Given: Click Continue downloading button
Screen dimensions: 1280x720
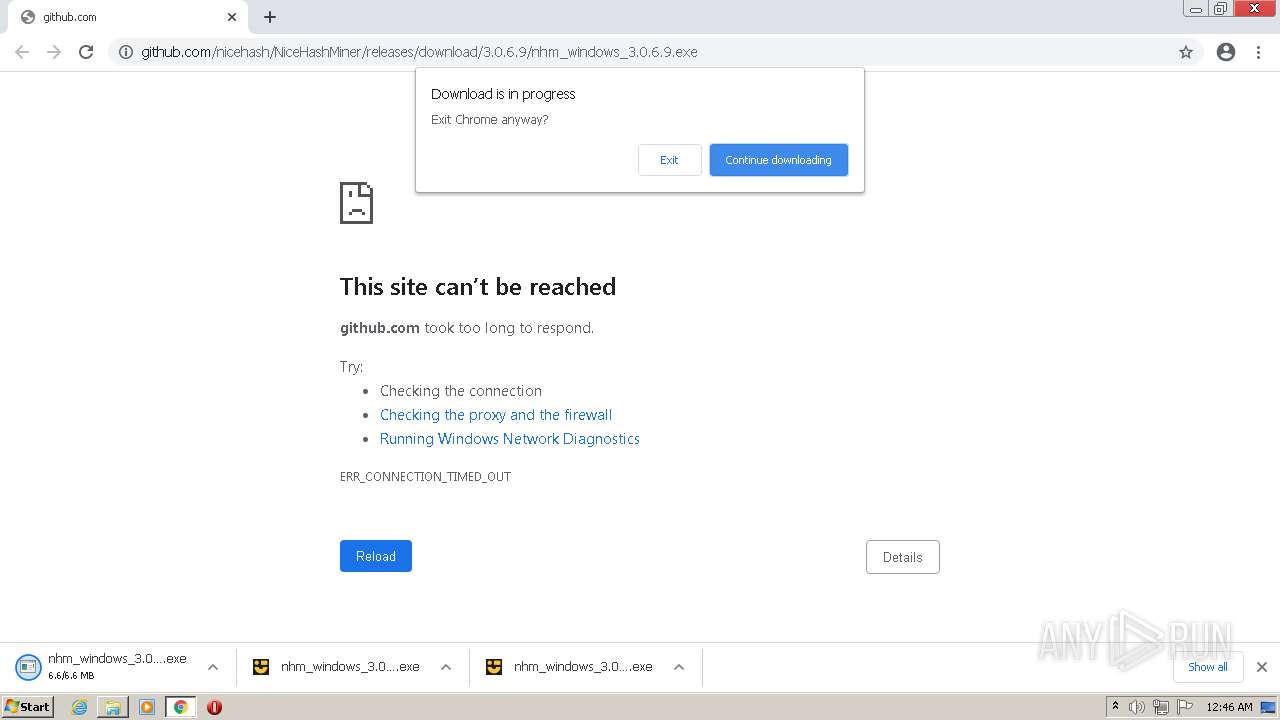Looking at the screenshot, I should [778, 160].
